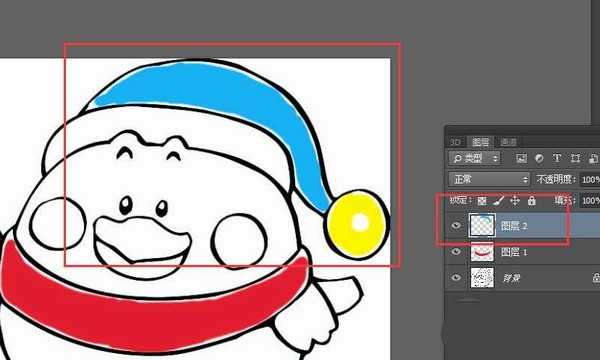Click the 图层 1 layer name
This screenshot has height=360, width=600.
514,252
